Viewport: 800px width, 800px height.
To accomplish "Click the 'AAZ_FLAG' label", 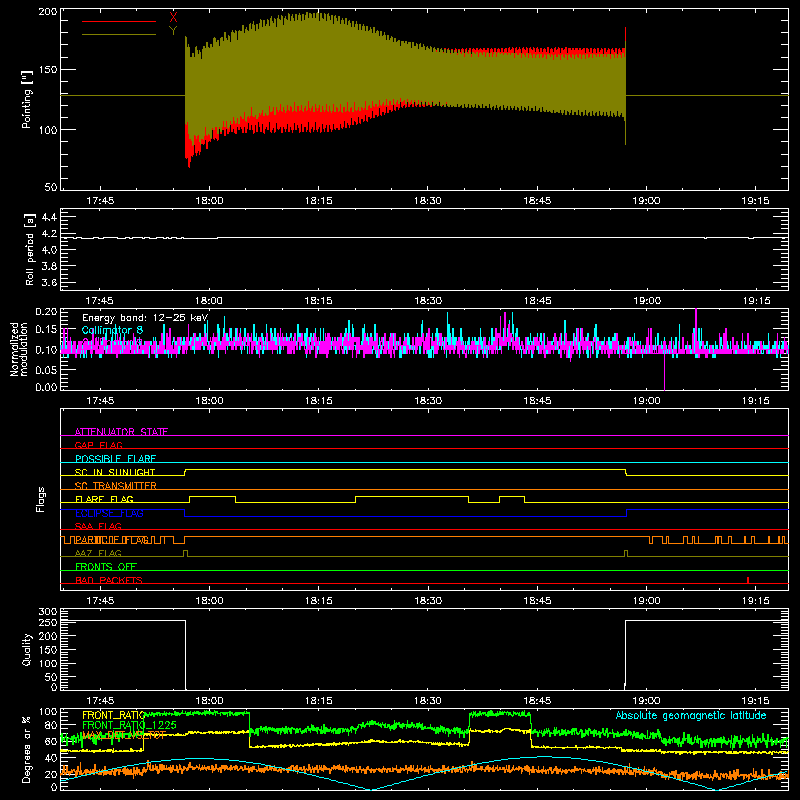I will (x=98, y=553).
